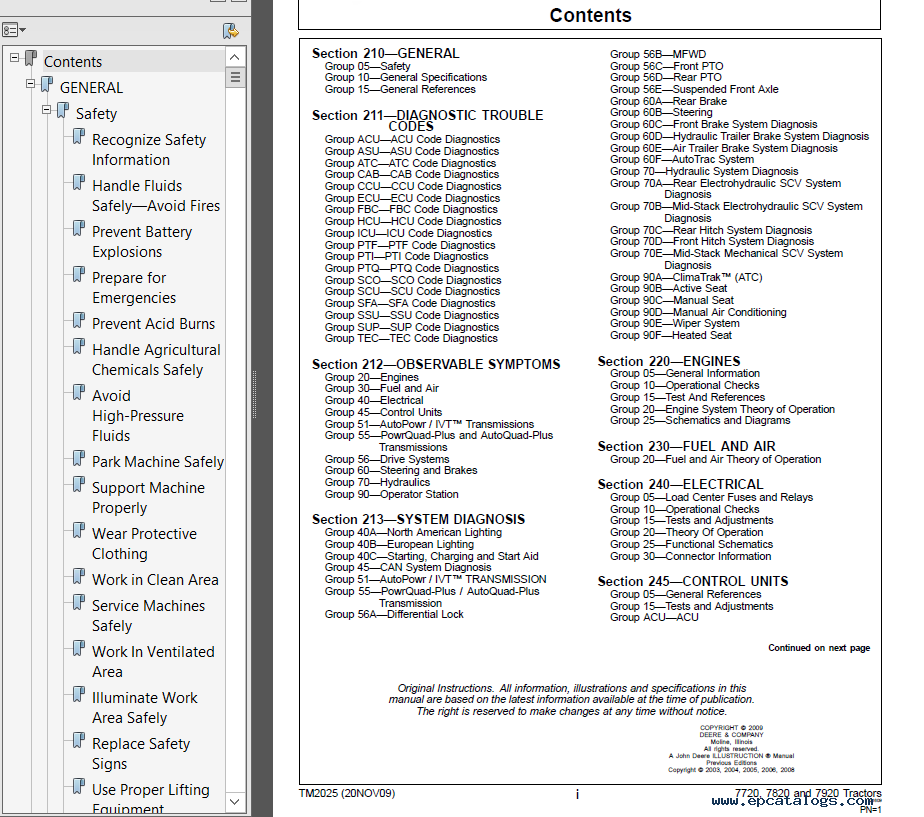Click Section 212—OBSERVABLE SYMPTOMS heading

(436, 364)
